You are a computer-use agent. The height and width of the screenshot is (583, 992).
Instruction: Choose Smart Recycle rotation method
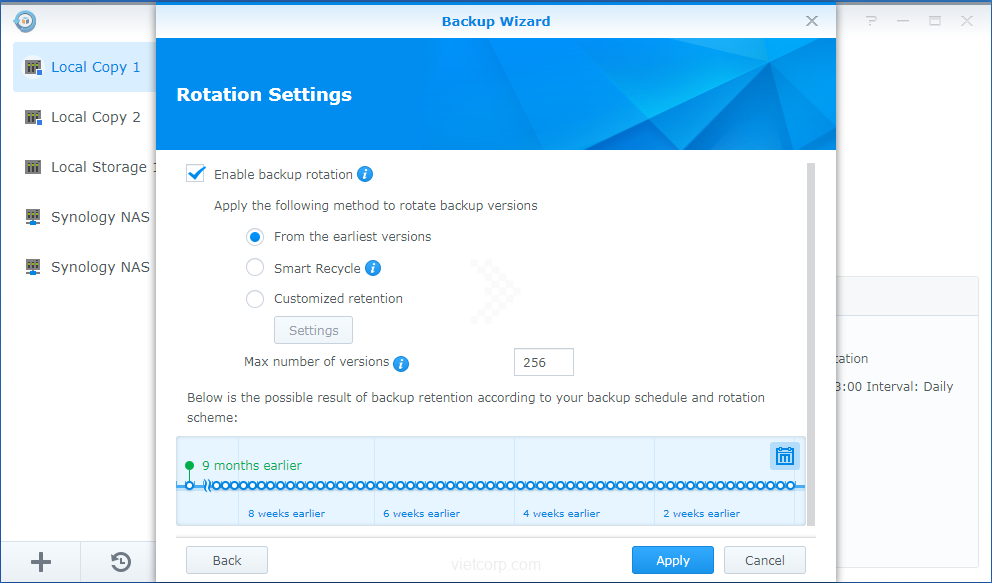[255, 268]
